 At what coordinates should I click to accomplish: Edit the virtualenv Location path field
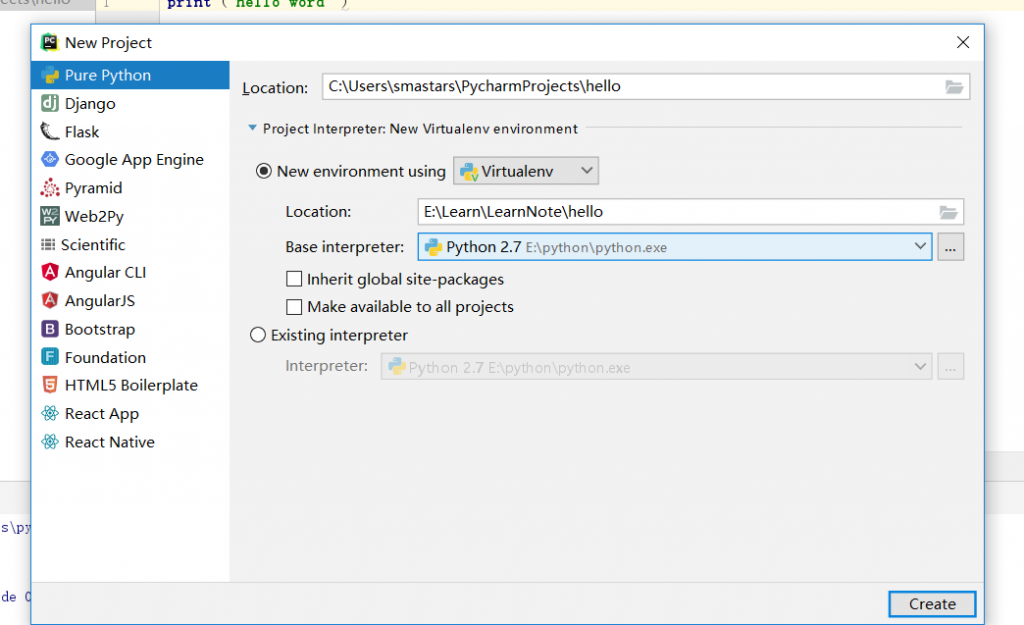(x=690, y=212)
